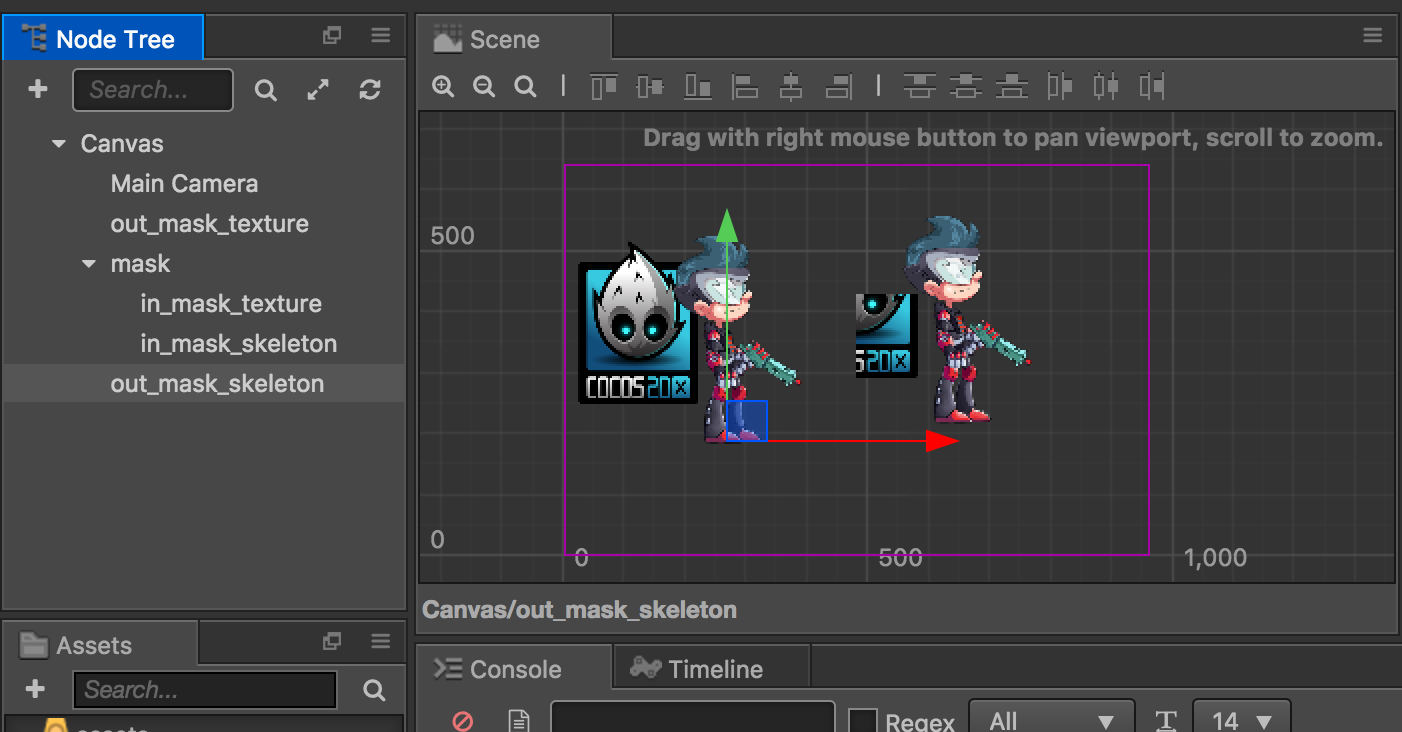1402x732 pixels.
Task: Select the masked partial Cocos logo in Scene
Action: coord(886,336)
